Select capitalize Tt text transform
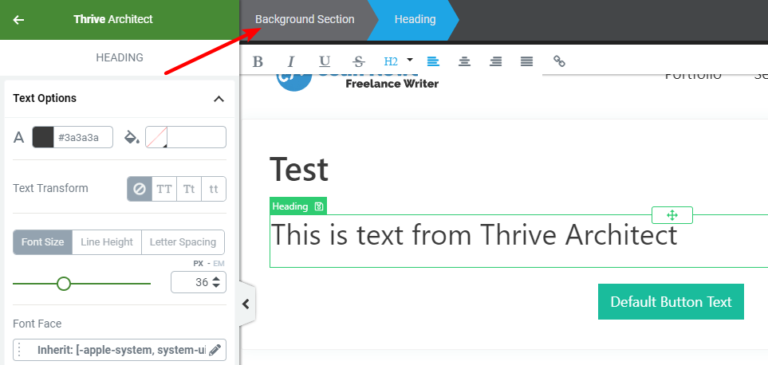Image resolution: width=768 pixels, height=365 pixels. 189,189
